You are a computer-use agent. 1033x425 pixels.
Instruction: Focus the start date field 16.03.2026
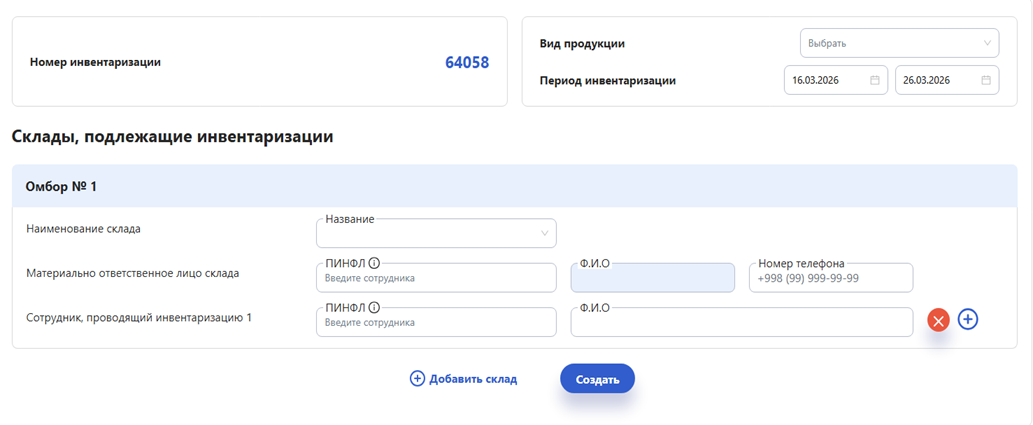826,80
